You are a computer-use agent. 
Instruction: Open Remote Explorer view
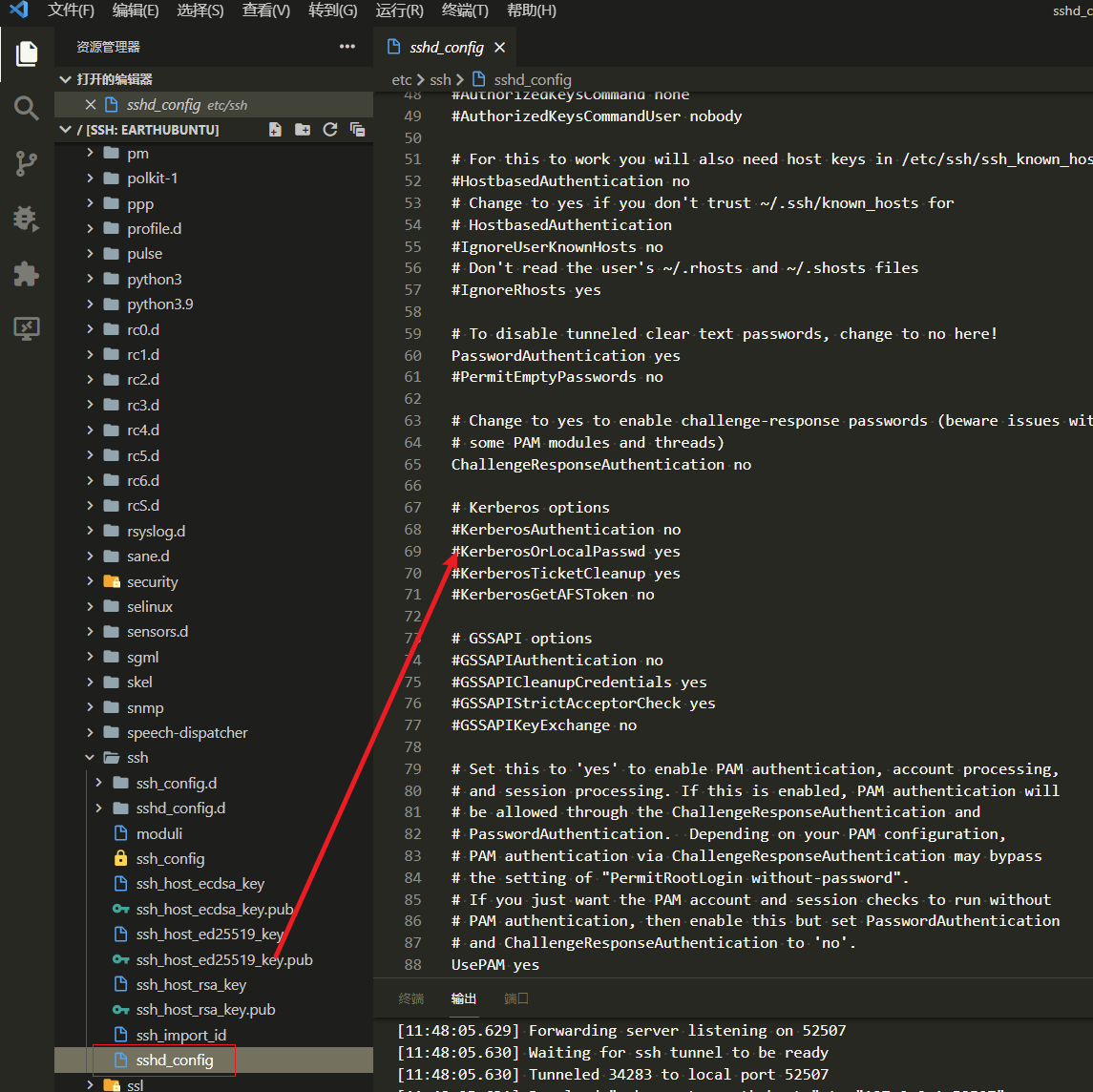coord(27,329)
